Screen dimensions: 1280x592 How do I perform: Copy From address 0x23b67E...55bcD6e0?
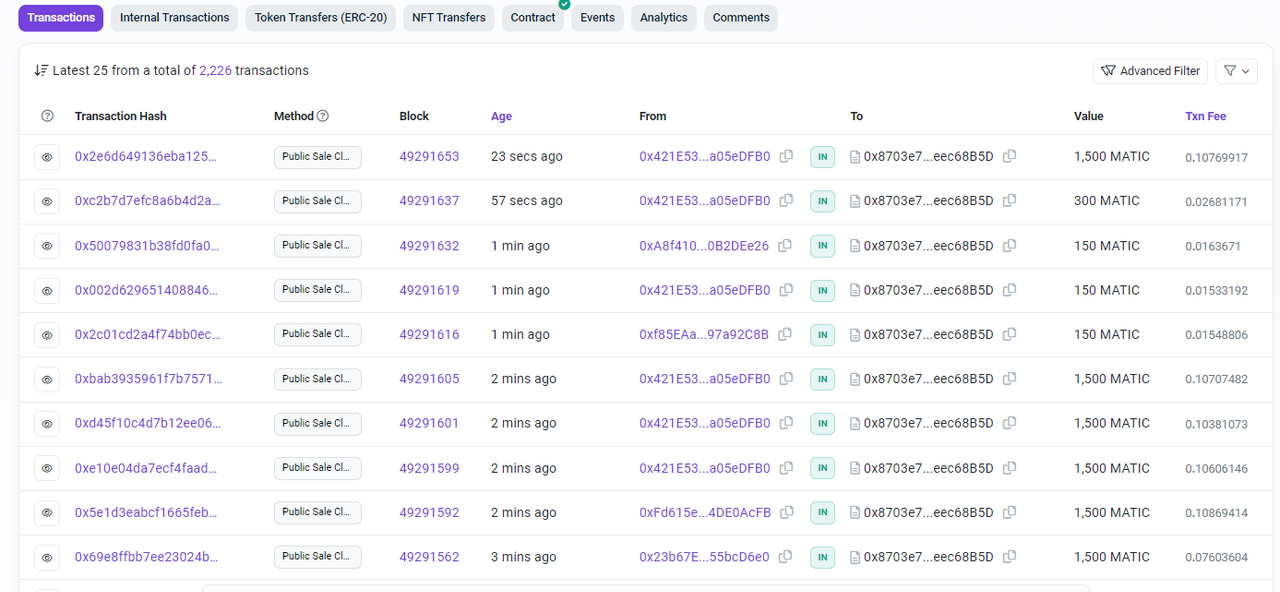(x=786, y=557)
